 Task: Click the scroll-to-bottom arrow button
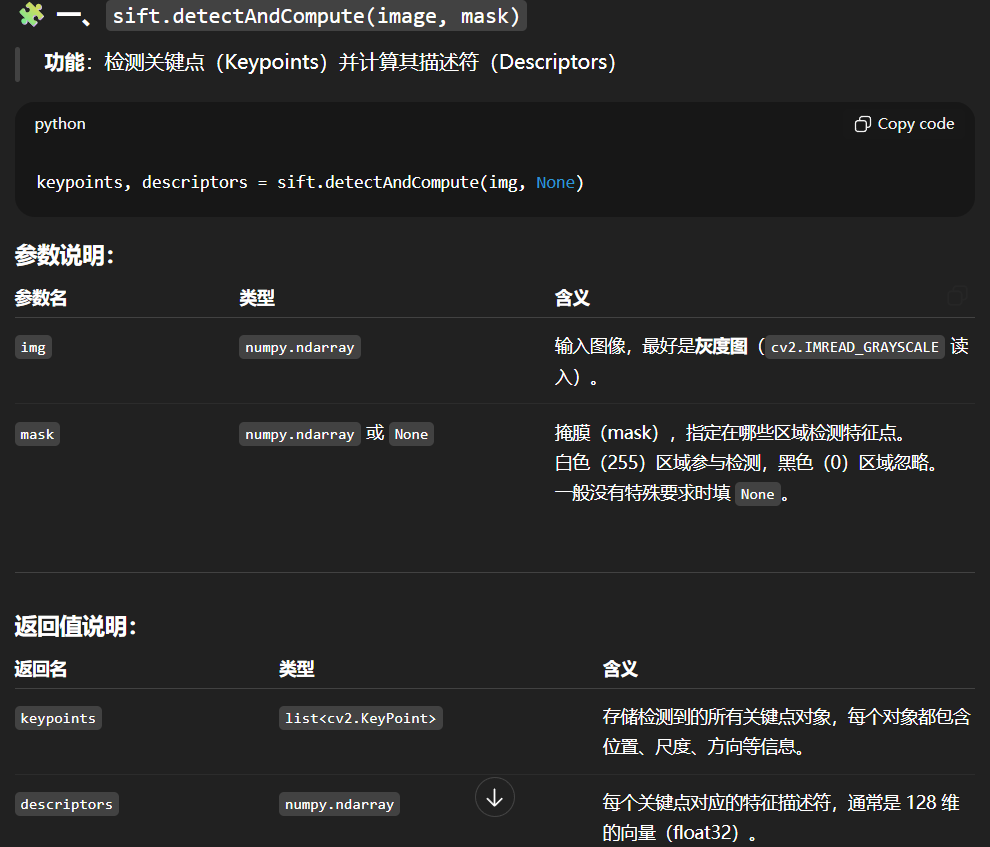pyautogui.click(x=494, y=797)
